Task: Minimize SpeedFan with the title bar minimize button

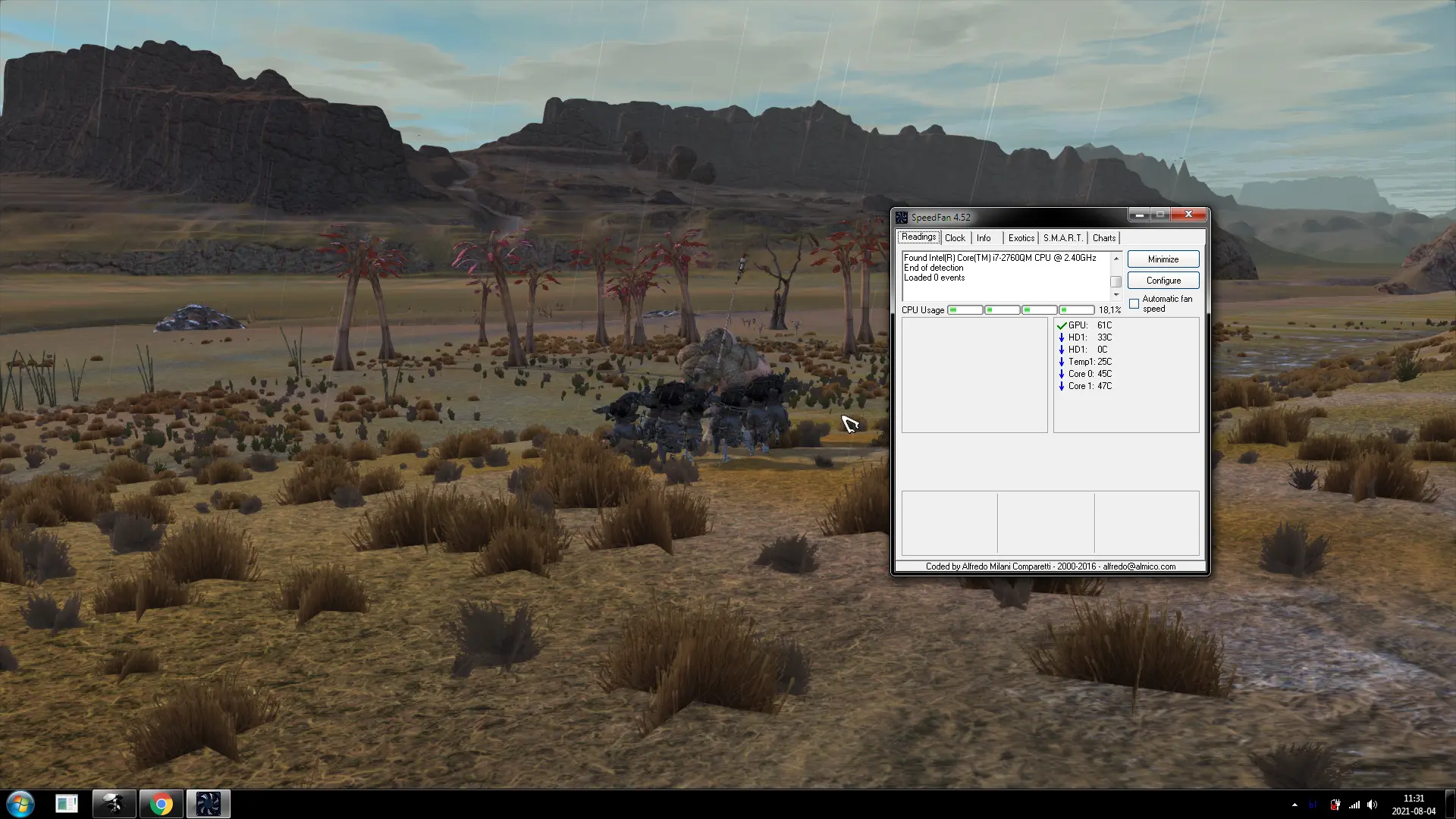Action: [x=1139, y=215]
